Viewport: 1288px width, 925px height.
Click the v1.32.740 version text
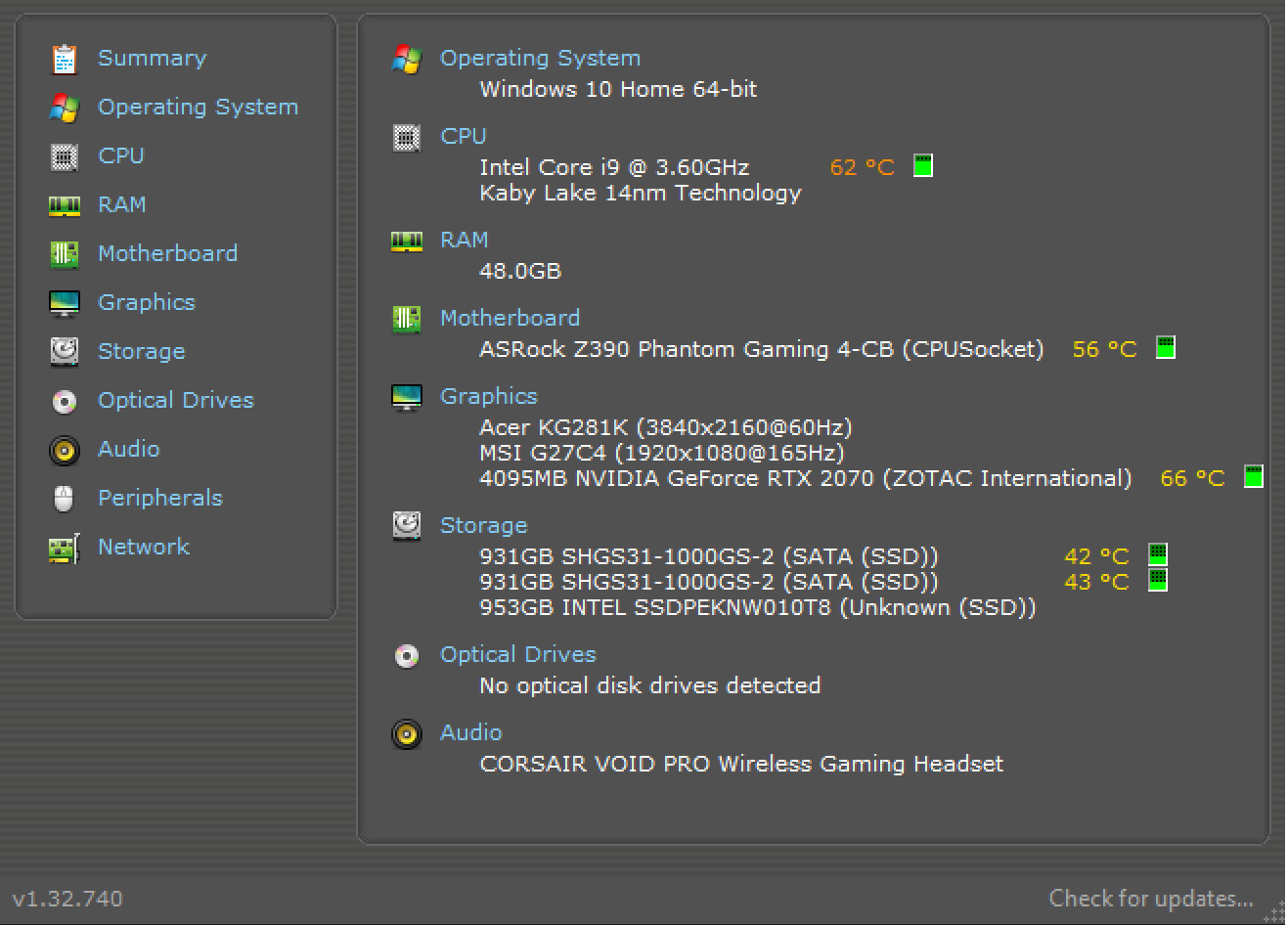point(67,900)
